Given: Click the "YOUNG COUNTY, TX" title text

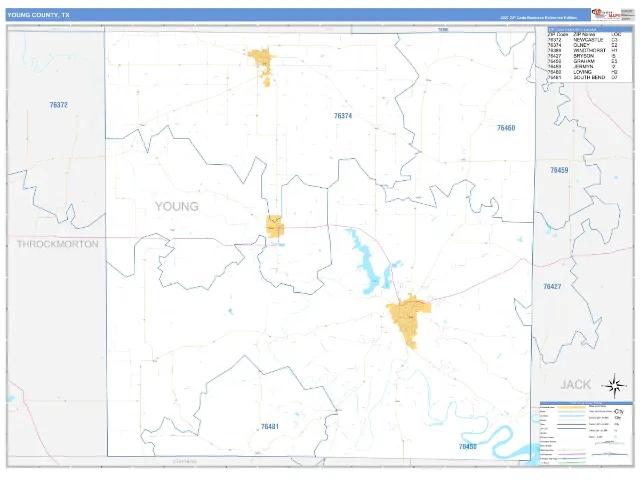Looking at the screenshot, I should pyautogui.click(x=38, y=15).
